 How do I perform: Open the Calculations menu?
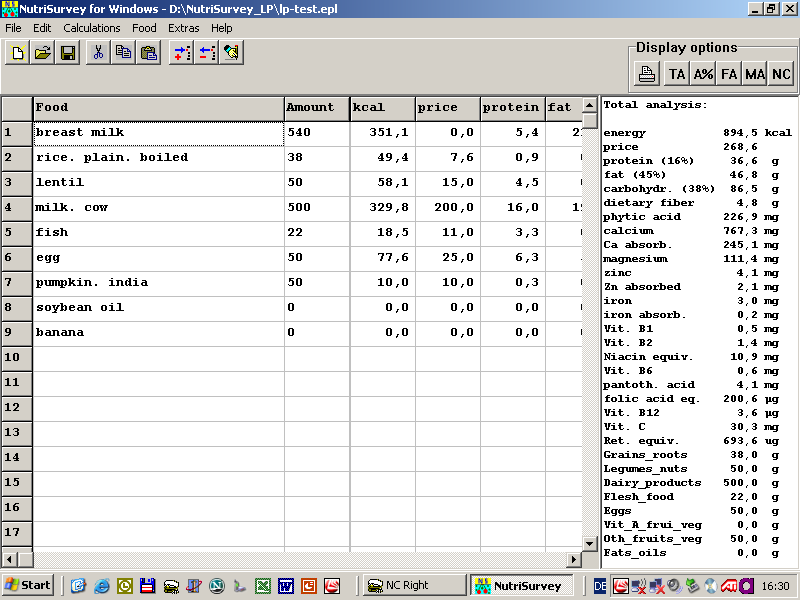[x=92, y=28]
